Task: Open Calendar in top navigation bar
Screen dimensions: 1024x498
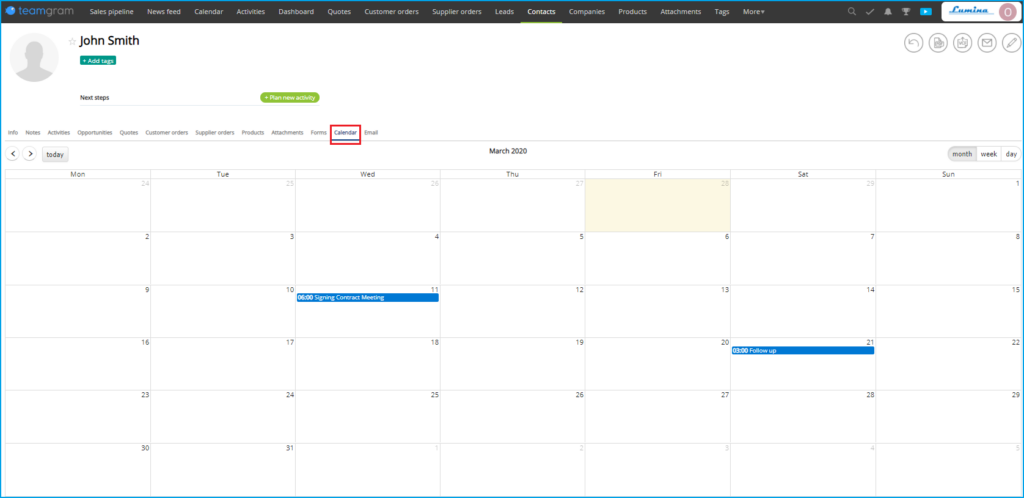Action: coord(209,12)
